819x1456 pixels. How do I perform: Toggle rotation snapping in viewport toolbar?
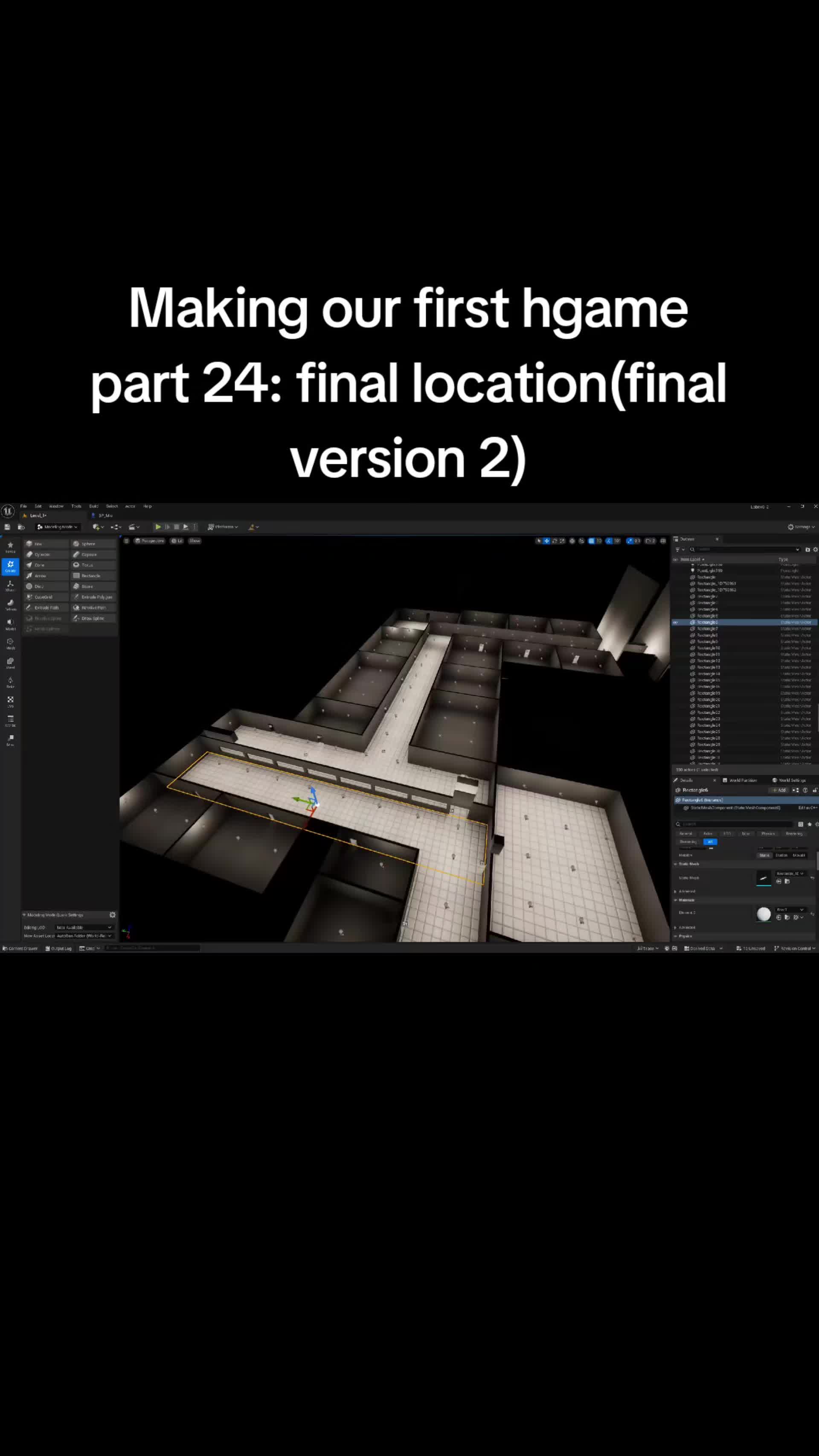click(x=609, y=541)
